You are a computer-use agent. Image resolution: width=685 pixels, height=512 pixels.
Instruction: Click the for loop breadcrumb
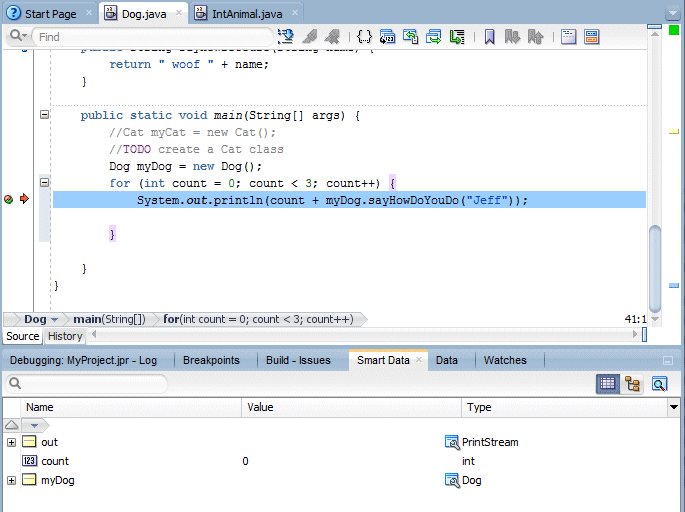[258, 319]
